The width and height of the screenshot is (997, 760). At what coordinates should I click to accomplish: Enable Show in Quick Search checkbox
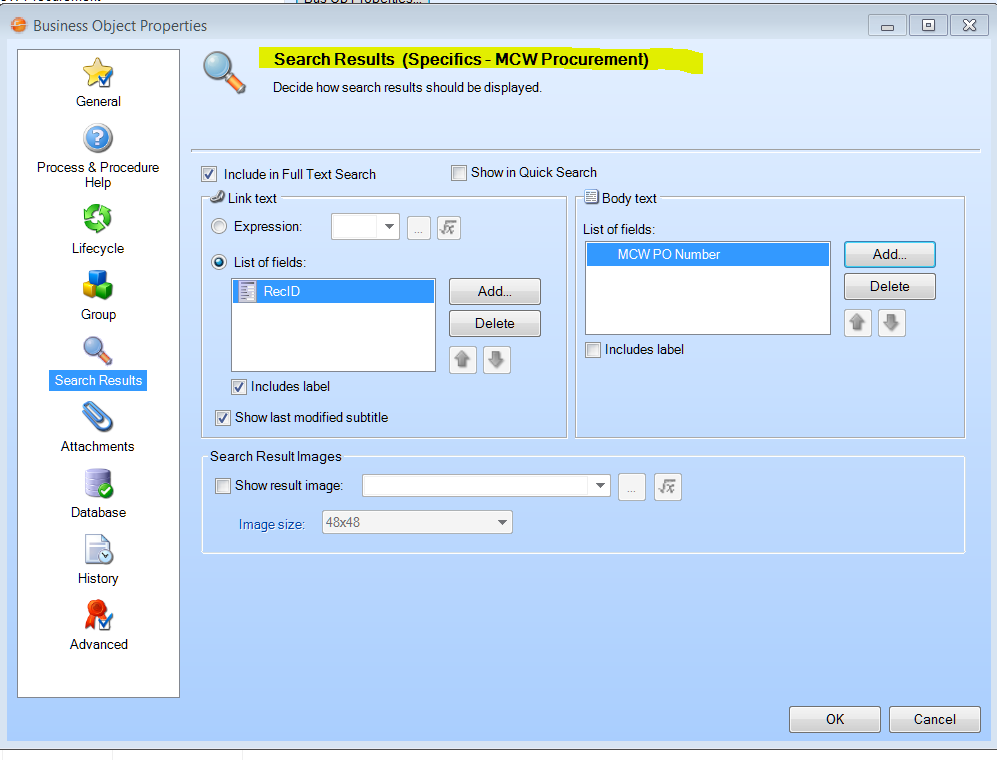(459, 173)
